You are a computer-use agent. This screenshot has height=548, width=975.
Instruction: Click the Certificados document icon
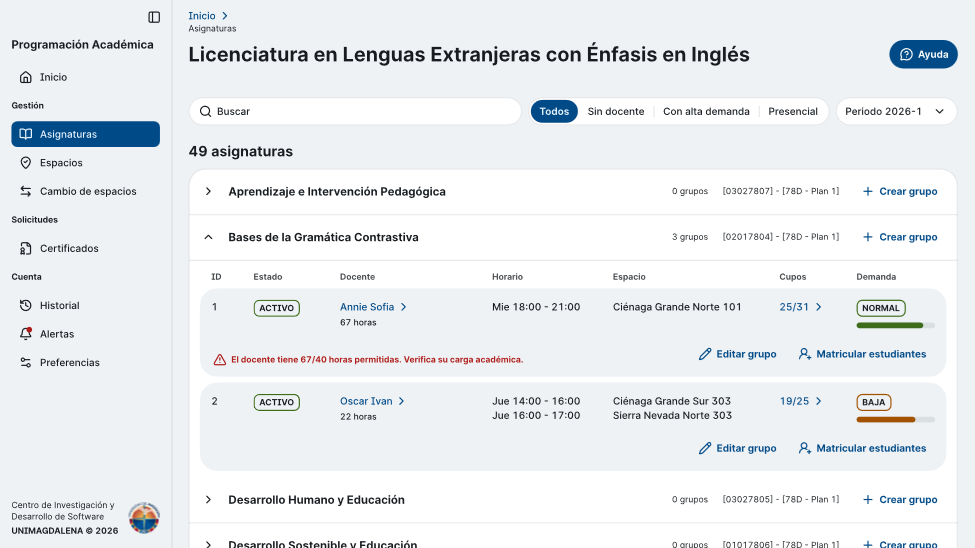coord(25,248)
